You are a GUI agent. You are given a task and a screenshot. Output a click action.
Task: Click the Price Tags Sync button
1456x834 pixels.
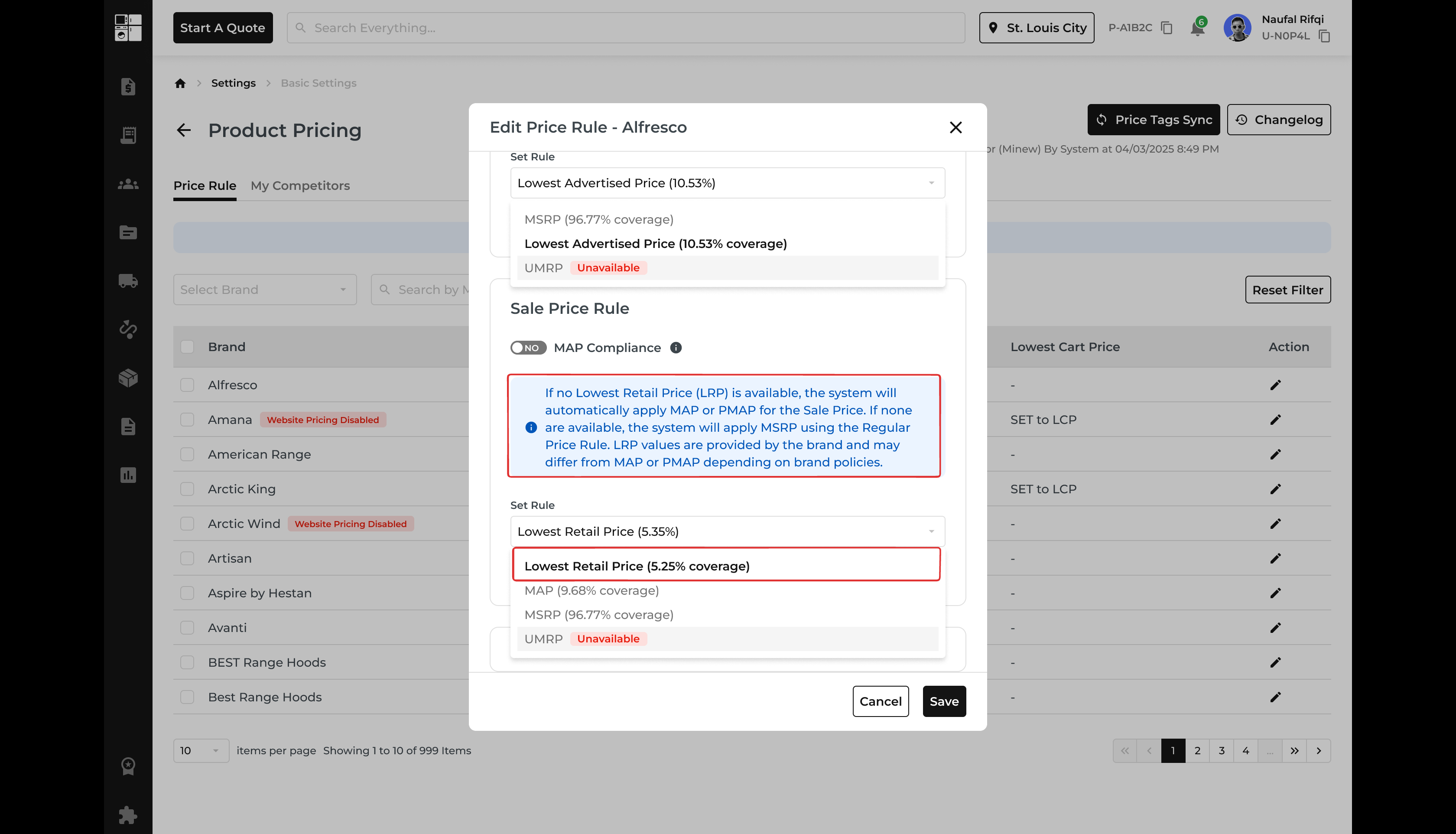click(1153, 120)
